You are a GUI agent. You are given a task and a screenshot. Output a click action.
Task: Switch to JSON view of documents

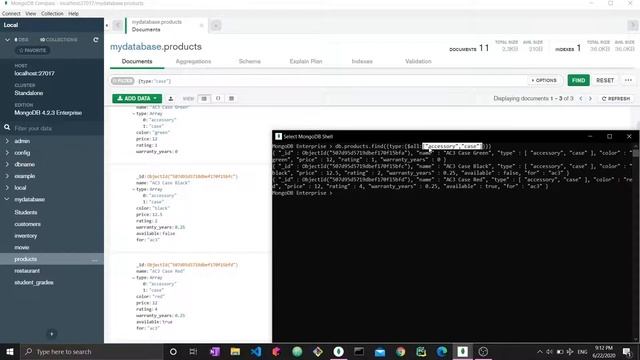(218, 98)
